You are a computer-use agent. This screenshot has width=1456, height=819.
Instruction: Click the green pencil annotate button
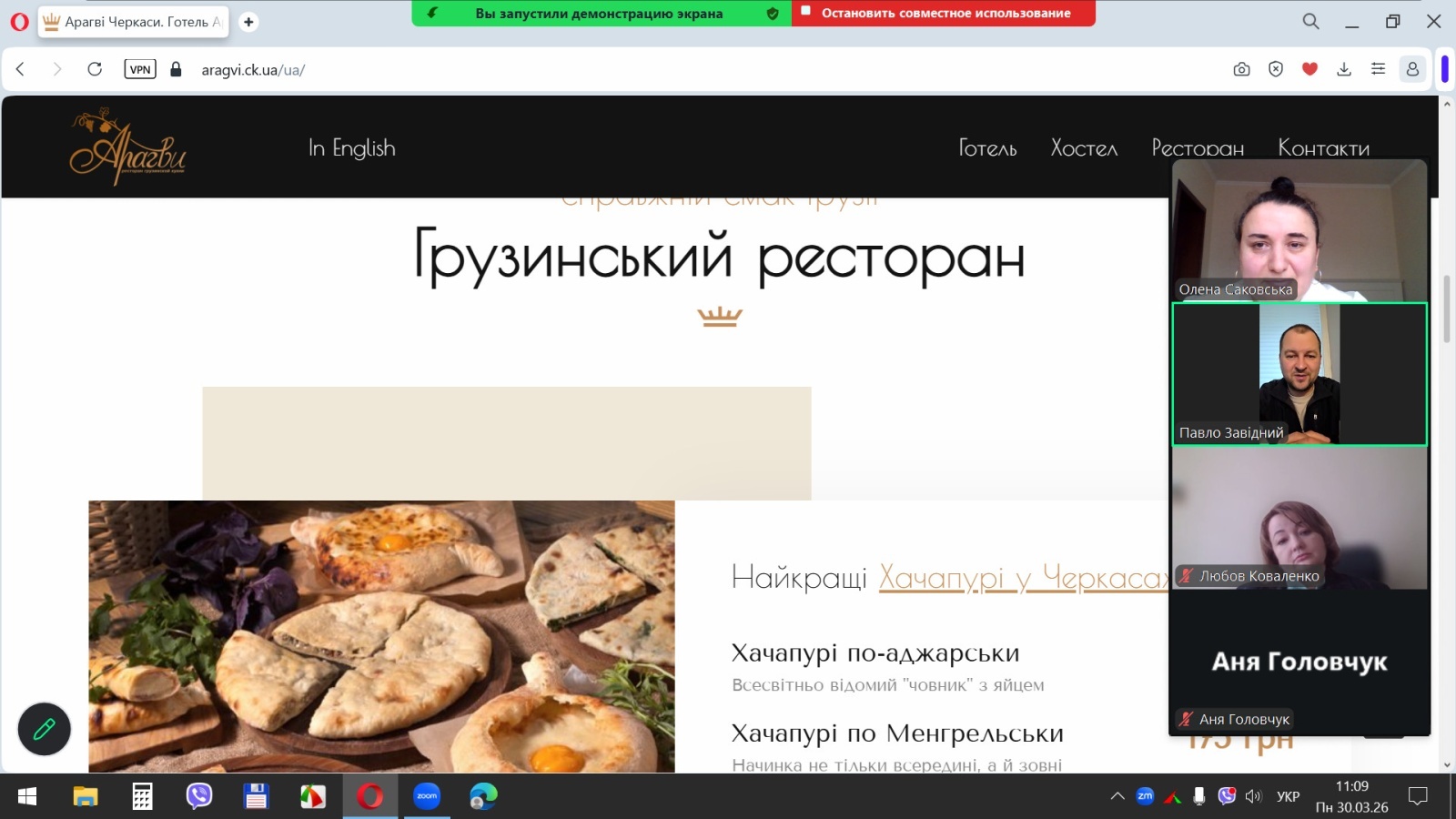pyautogui.click(x=45, y=729)
